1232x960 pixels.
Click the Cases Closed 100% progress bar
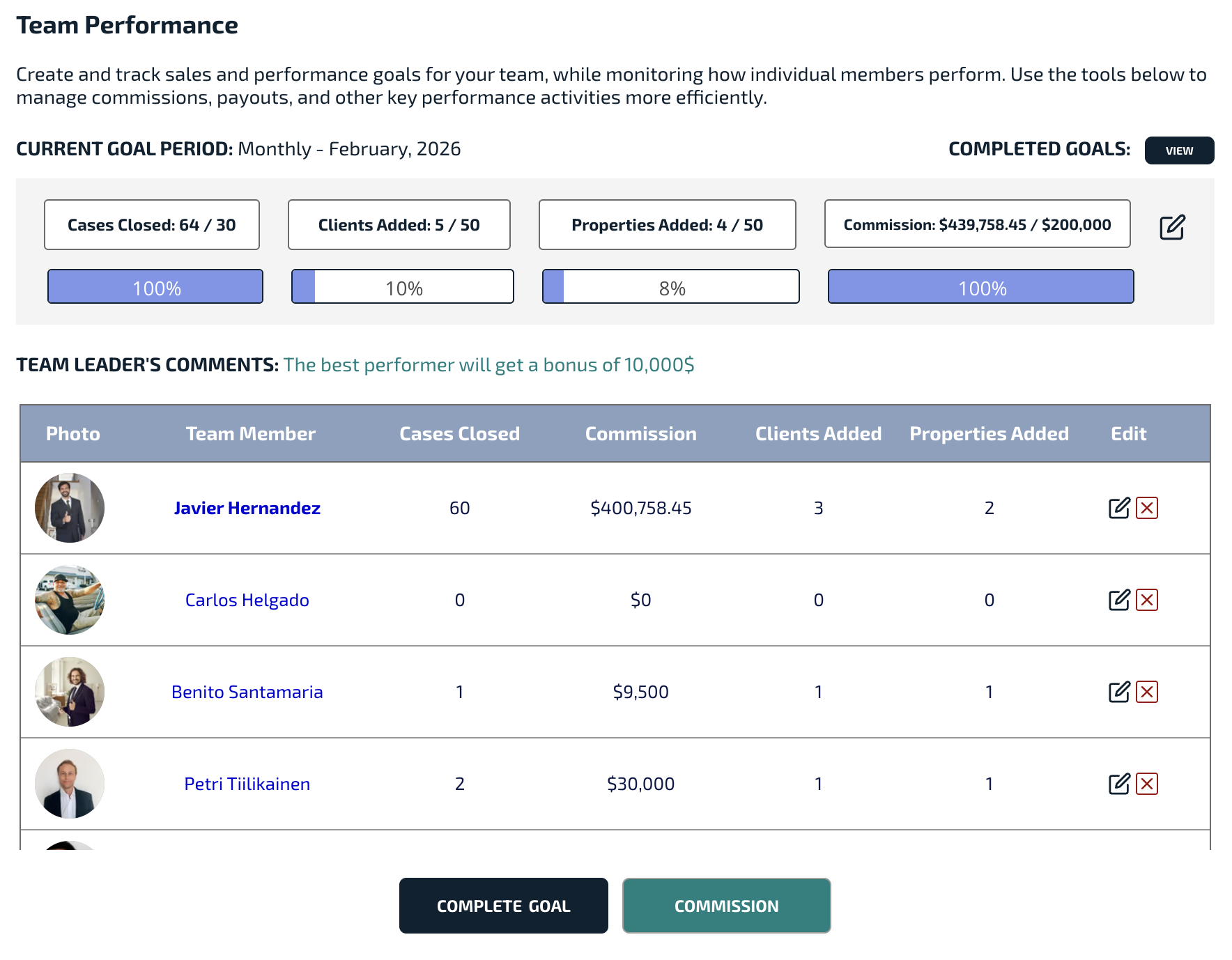pos(155,287)
